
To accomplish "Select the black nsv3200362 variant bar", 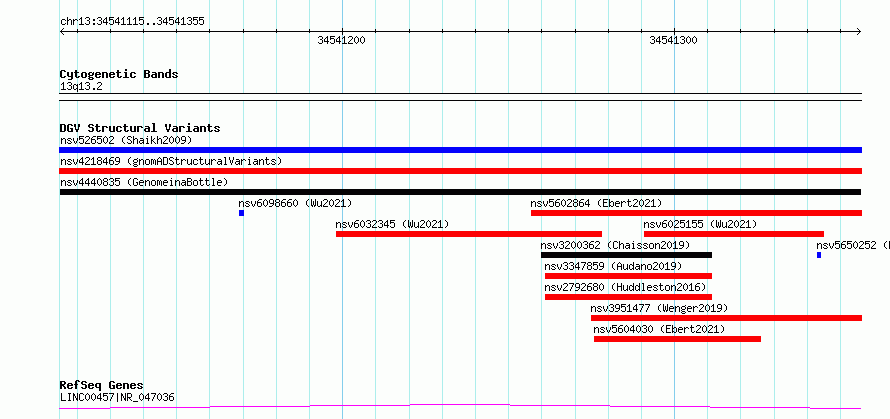I will tap(627, 255).
